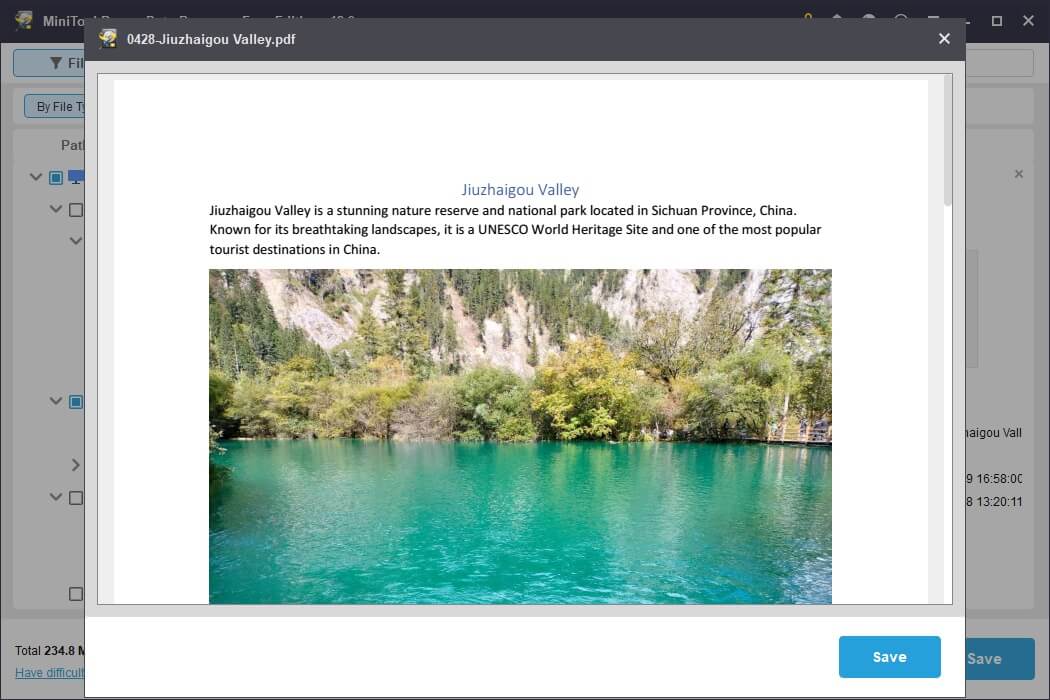Toggle the checkbox beside the computer icon
Screen dimensions: 1050x700
56,178
